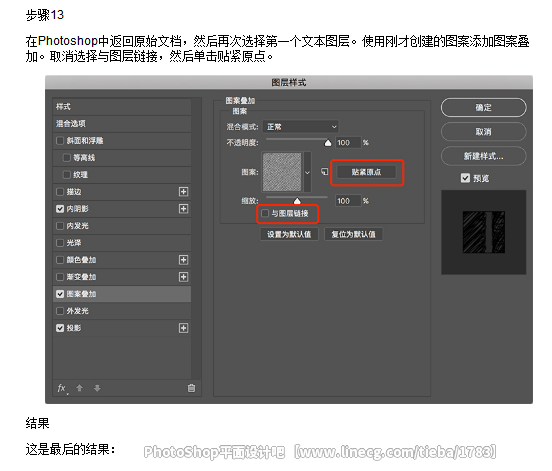The image size is (552, 471).
Task: Add another 颜色叠加 effect with plus icon
Action: point(183,260)
